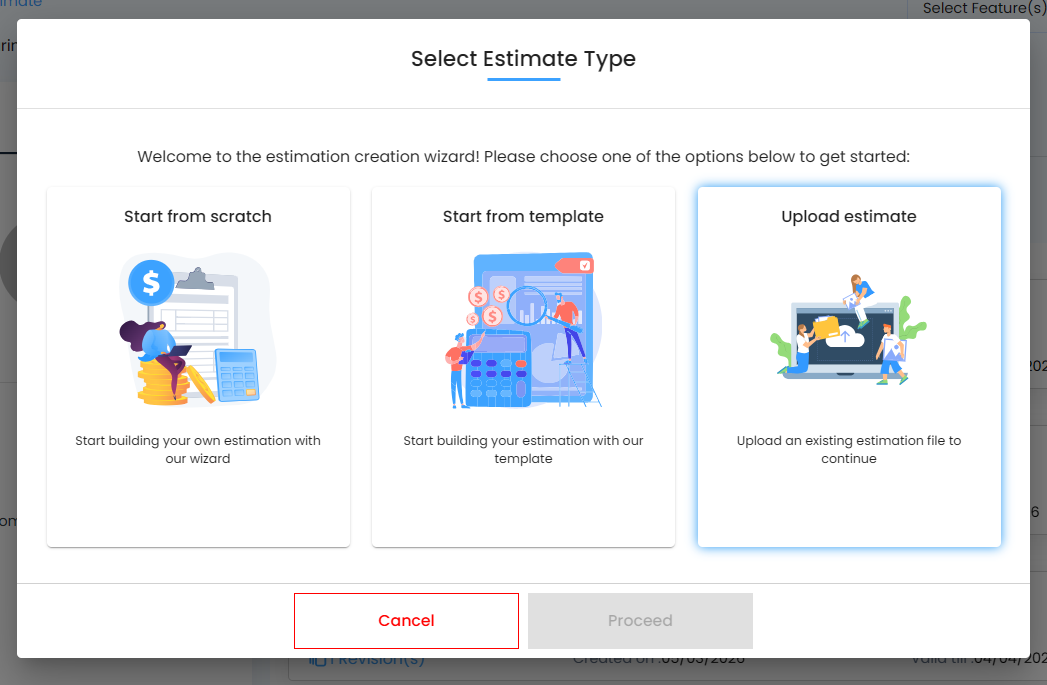Click the template description text
Viewport: 1047px width, 685px height.
pyautogui.click(x=523, y=449)
